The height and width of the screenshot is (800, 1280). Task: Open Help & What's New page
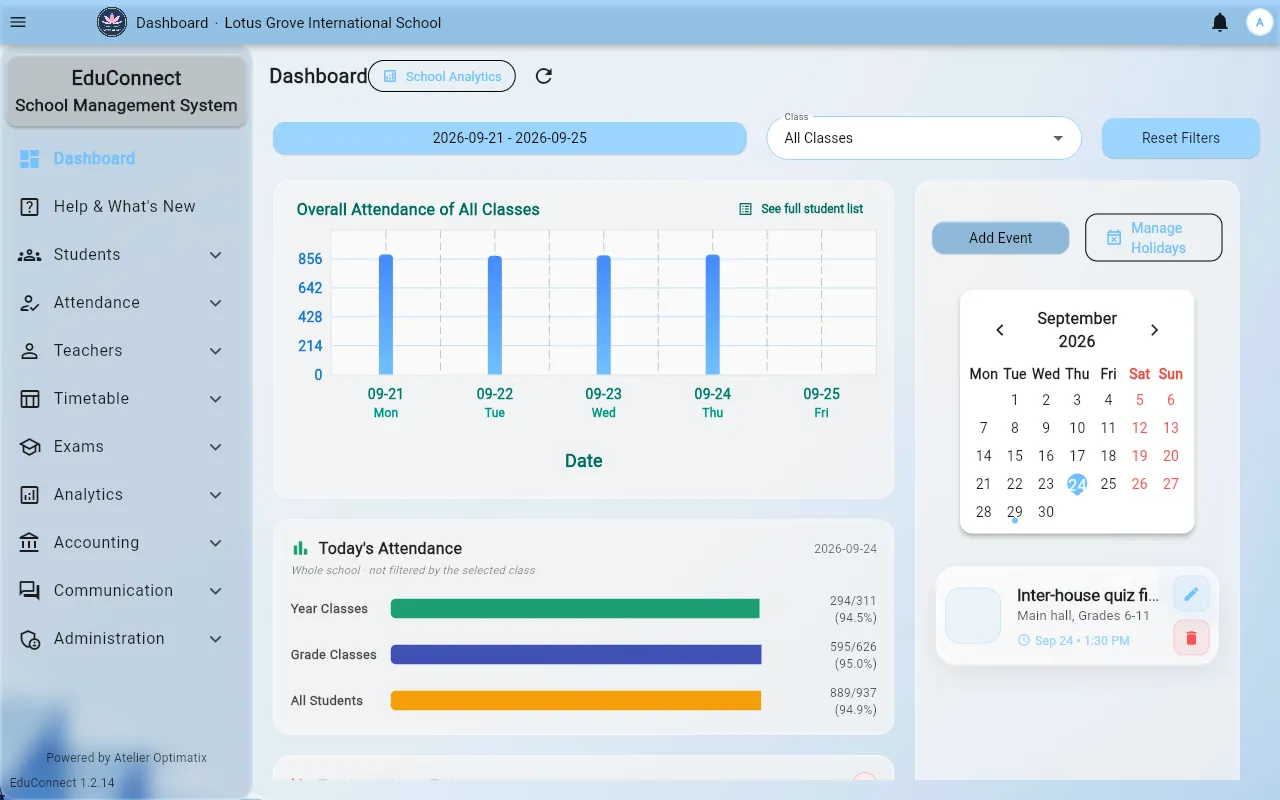[126, 207]
